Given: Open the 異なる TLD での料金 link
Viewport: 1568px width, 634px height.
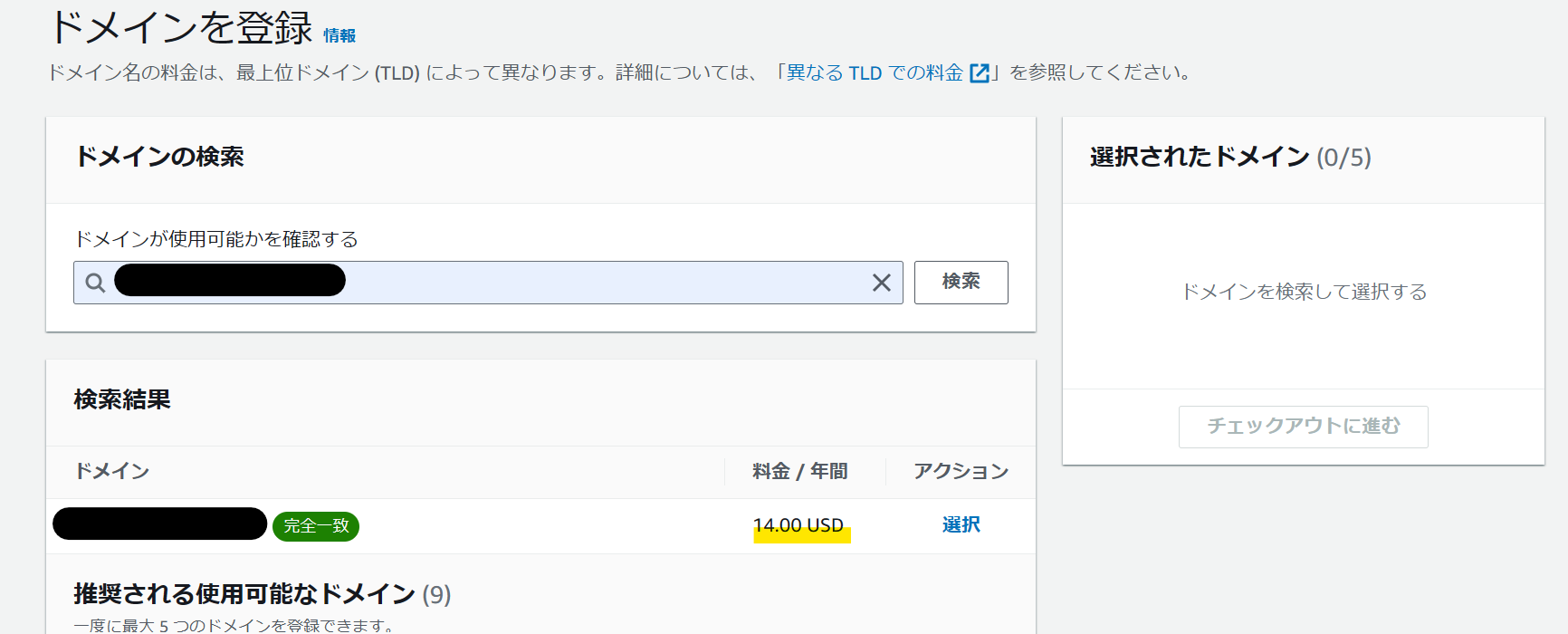Looking at the screenshot, I should click(x=875, y=72).
